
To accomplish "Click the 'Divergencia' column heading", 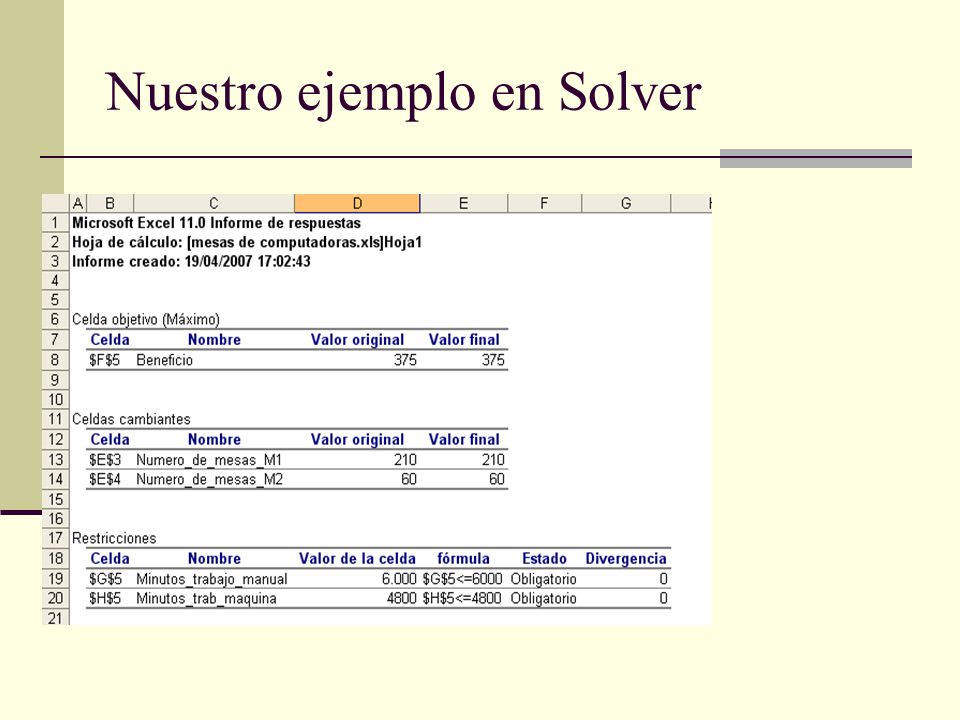I will click(x=626, y=559).
